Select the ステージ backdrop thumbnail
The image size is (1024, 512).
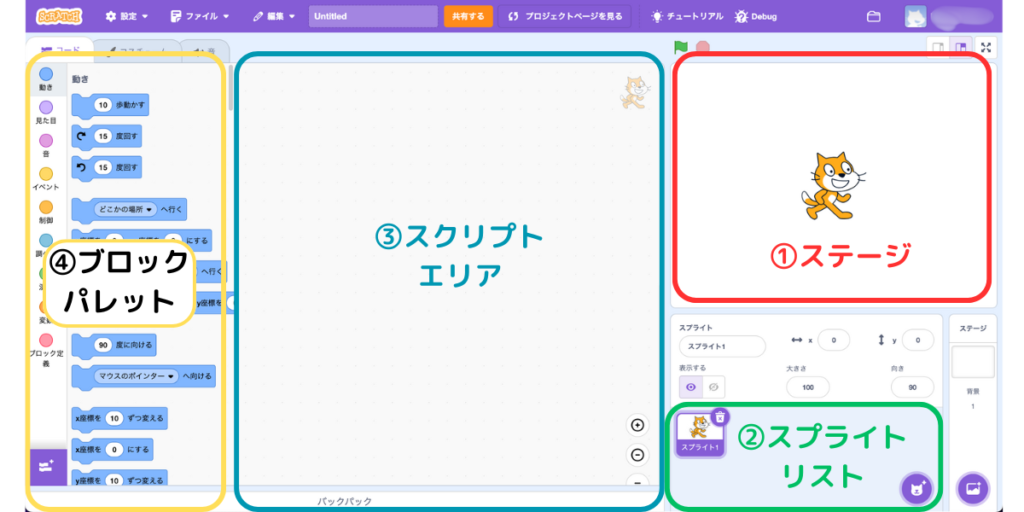(x=973, y=362)
